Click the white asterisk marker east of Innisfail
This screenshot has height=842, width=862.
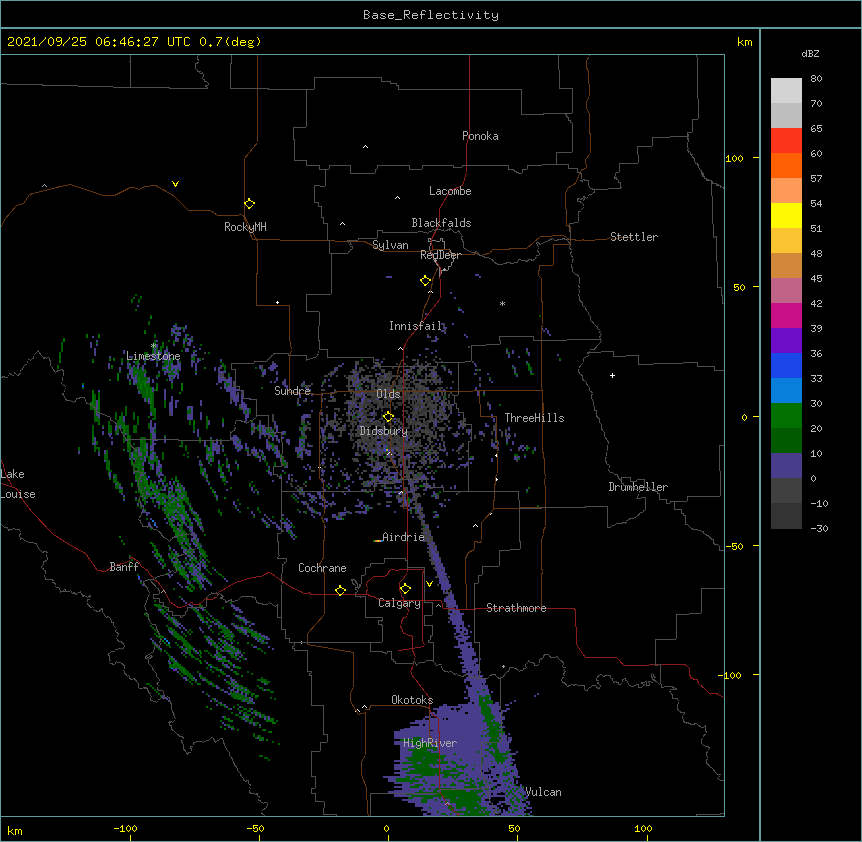(502, 303)
